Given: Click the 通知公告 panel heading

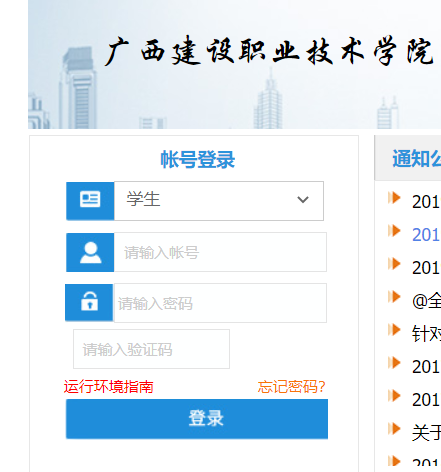Looking at the screenshot, I should pos(417,158).
